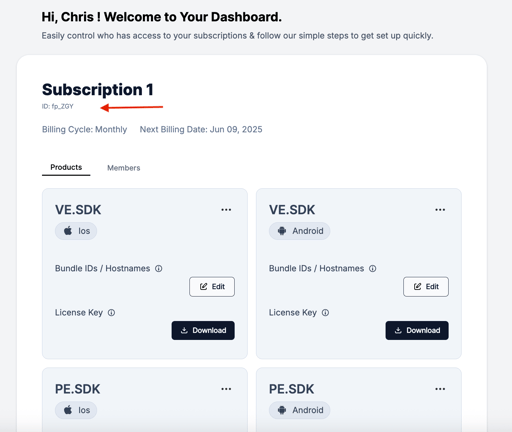Open three-dot menu on PE.SDK Android card

tap(440, 389)
